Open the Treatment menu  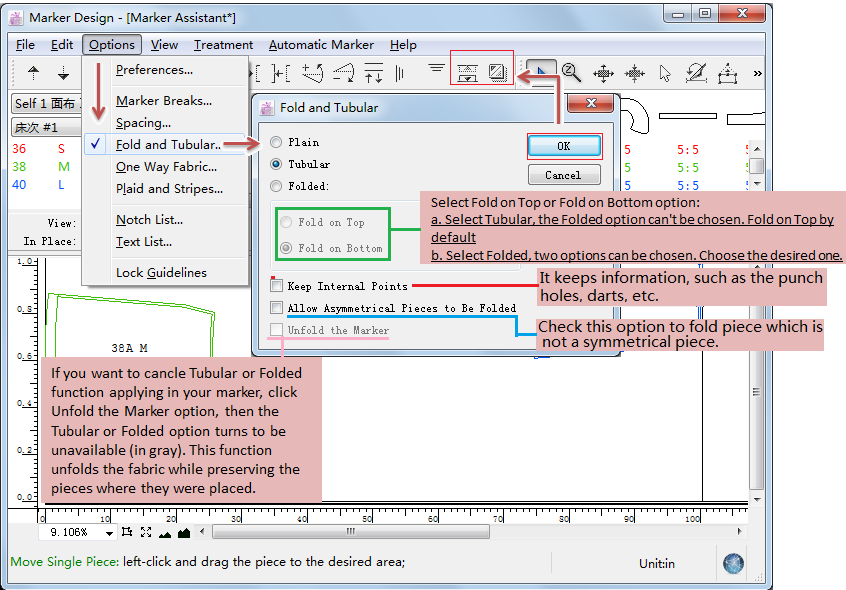[x=223, y=44]
